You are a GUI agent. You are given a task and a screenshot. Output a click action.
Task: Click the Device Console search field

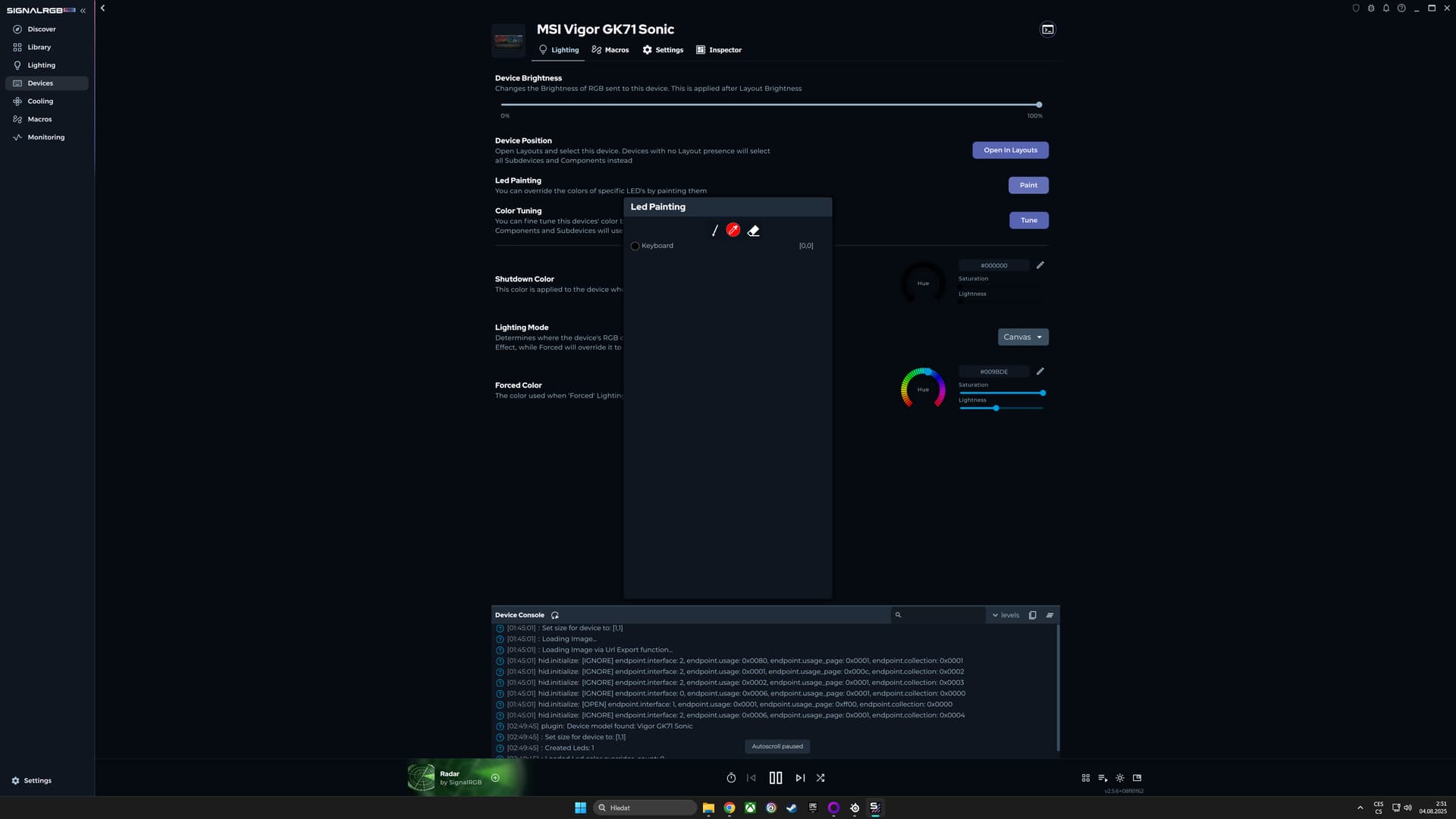pyautogui.click(x=938, y=615)
